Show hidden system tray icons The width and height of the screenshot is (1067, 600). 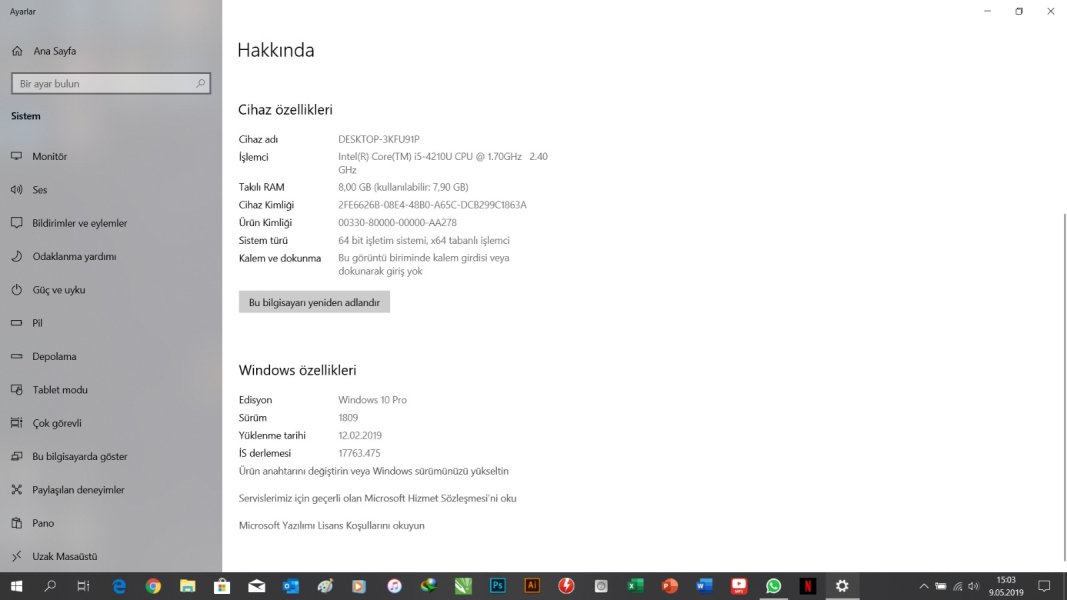[x=923, y=586]
